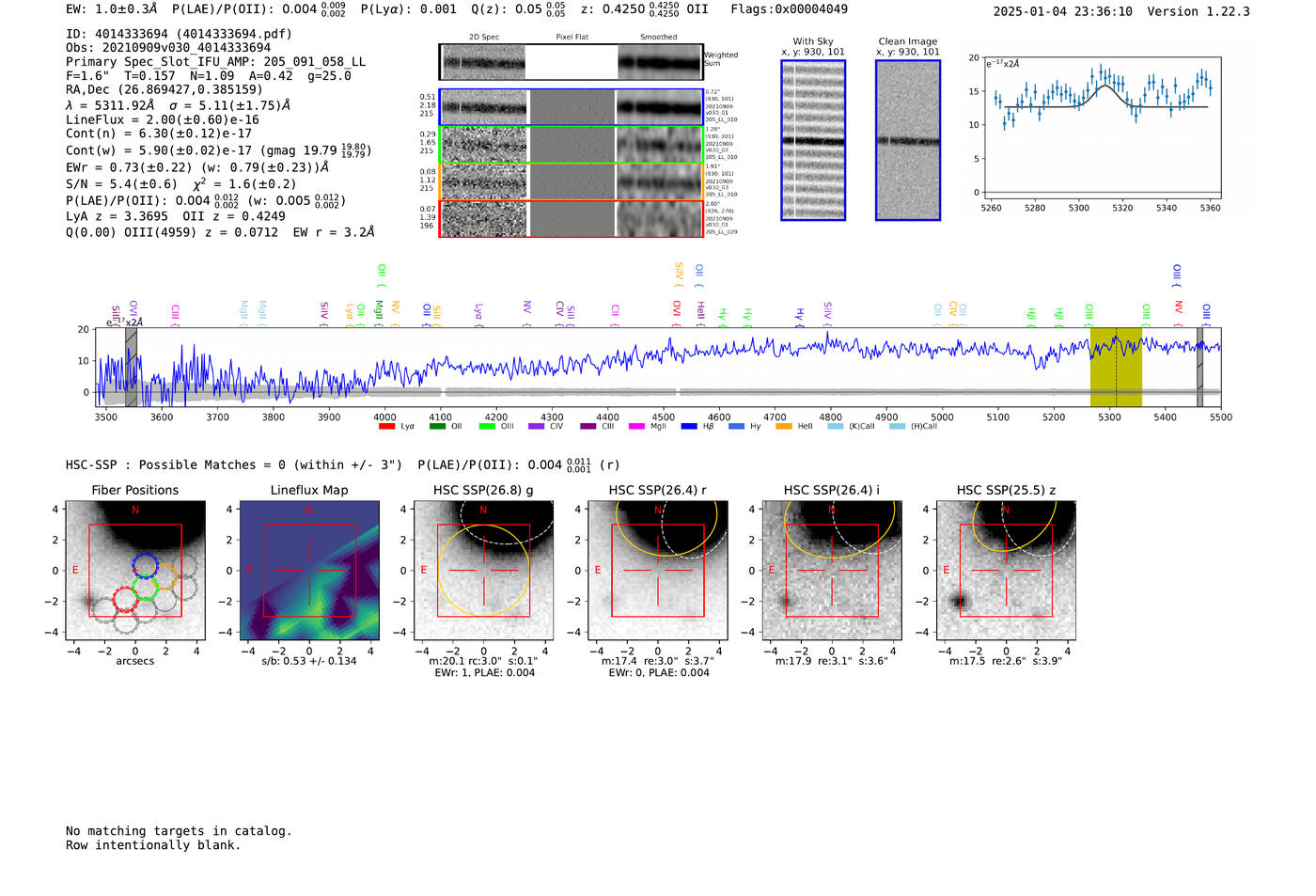Viewport: 1316px width, 896px height.
Task: Pick the CIV legend swatch
Action: pos(536,427)
